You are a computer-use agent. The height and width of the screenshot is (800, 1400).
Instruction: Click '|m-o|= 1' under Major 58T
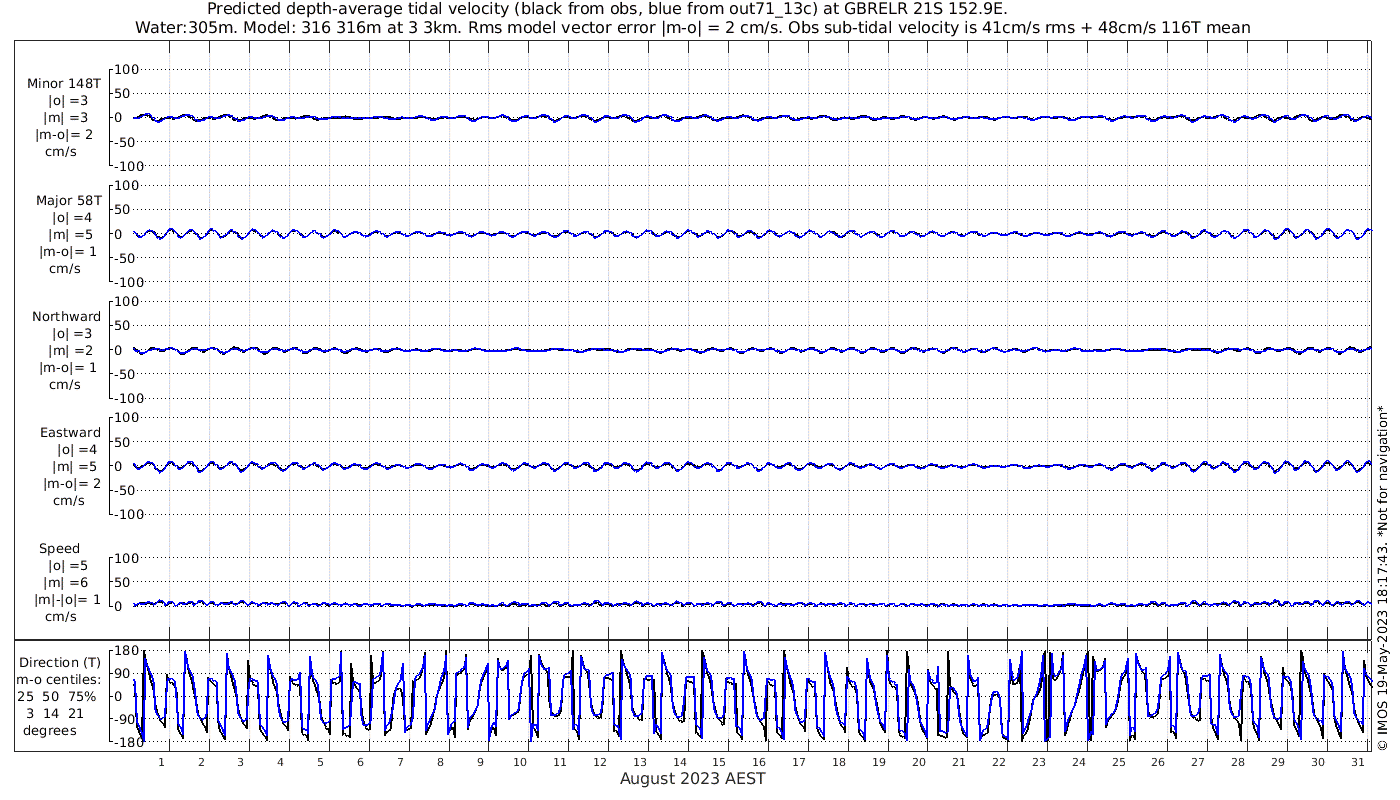point(66,251)
